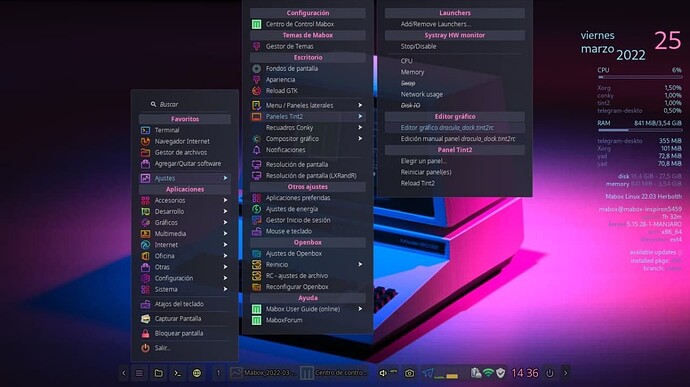Click the volume speaker icon in tray

click(x=383, y=373)
